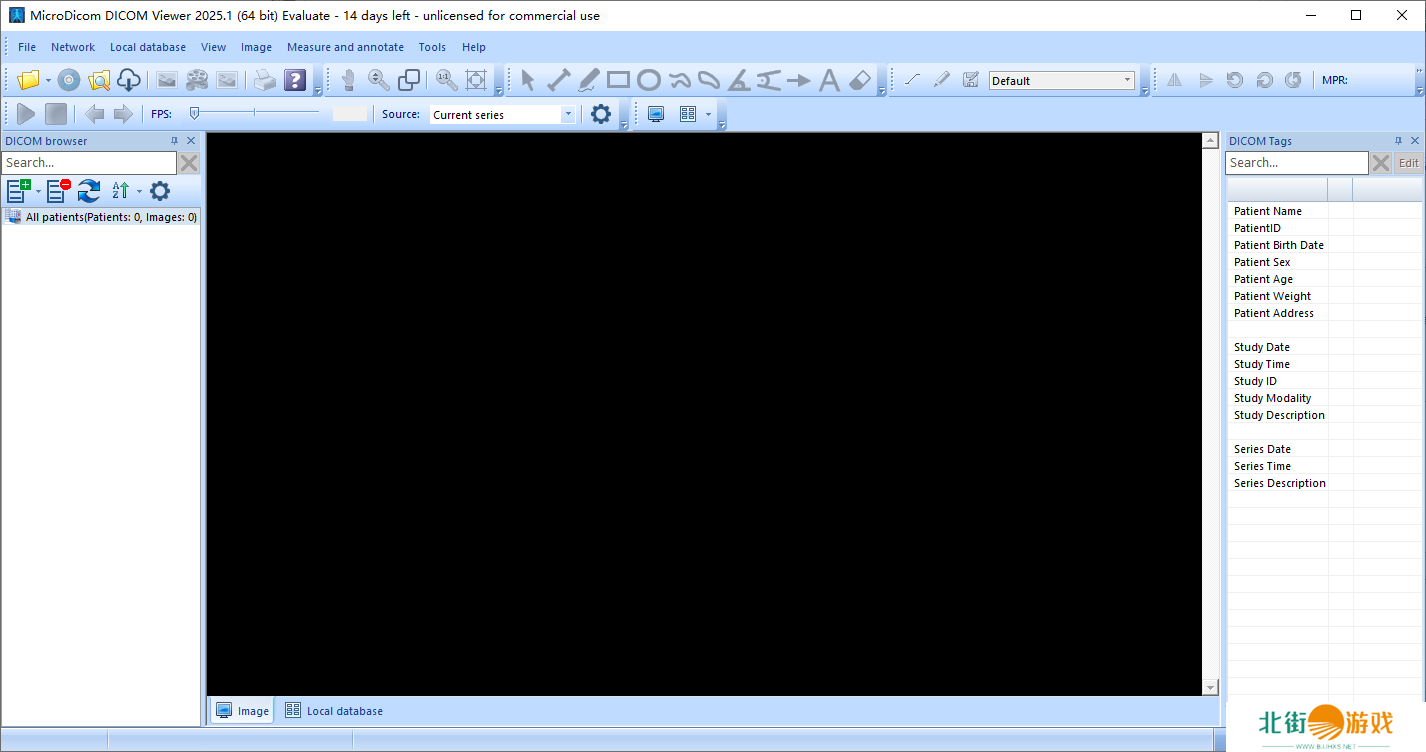Pin the DICOM browser panel

click(174, 141)
